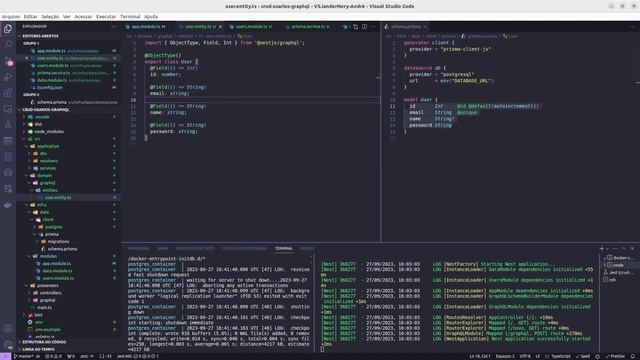Select the master branch in status bar
Screen dimensions: 640x360
click(25, 356)
